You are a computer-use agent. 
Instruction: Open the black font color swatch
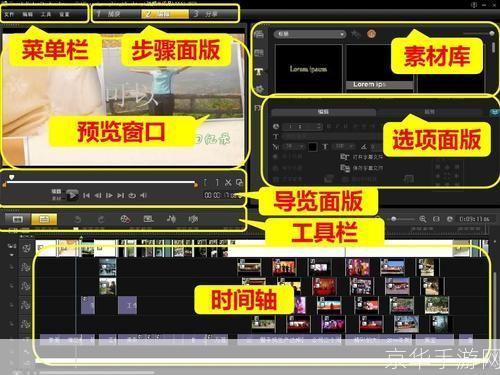point(312,147)
